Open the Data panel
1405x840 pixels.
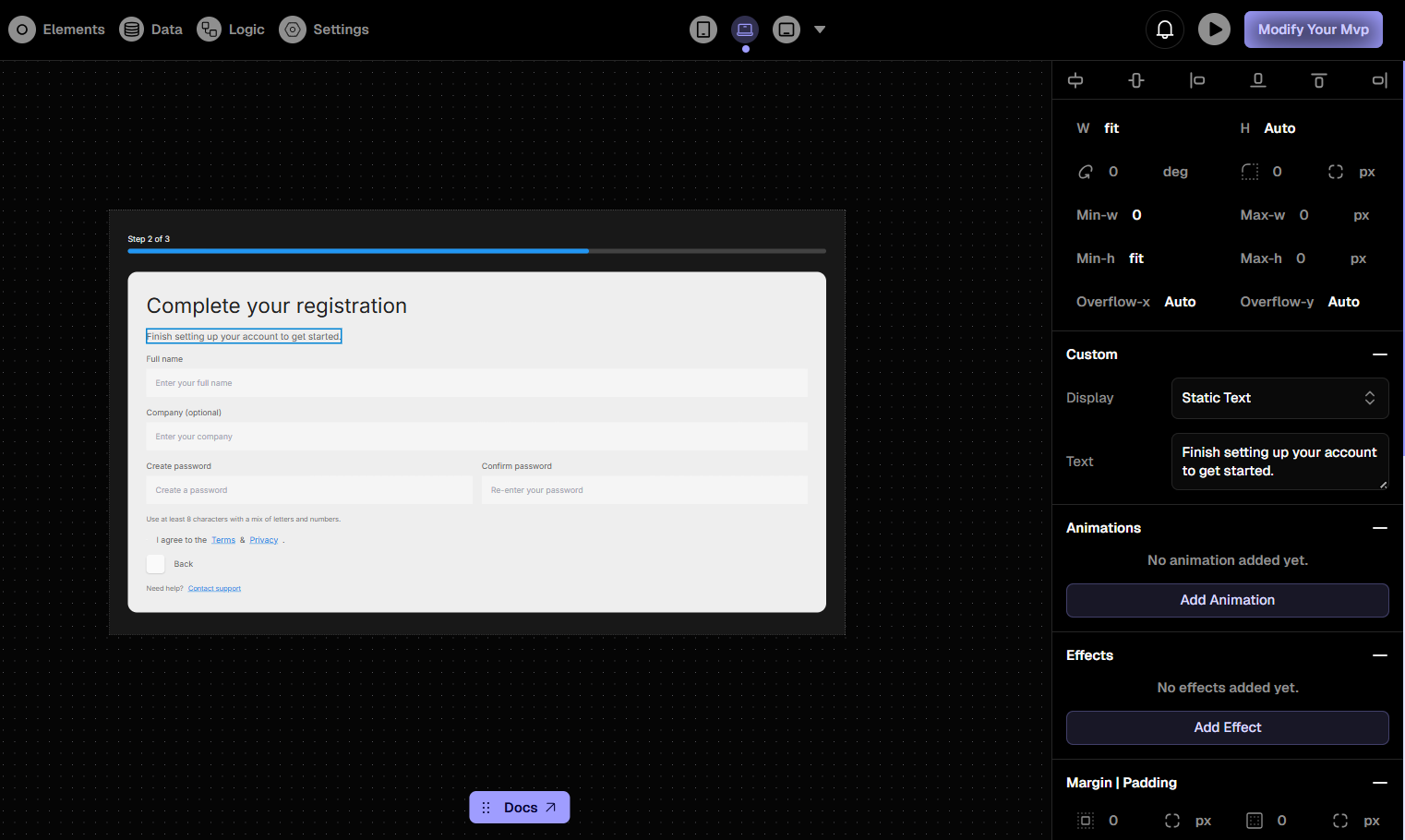click(x=151, y=30)
